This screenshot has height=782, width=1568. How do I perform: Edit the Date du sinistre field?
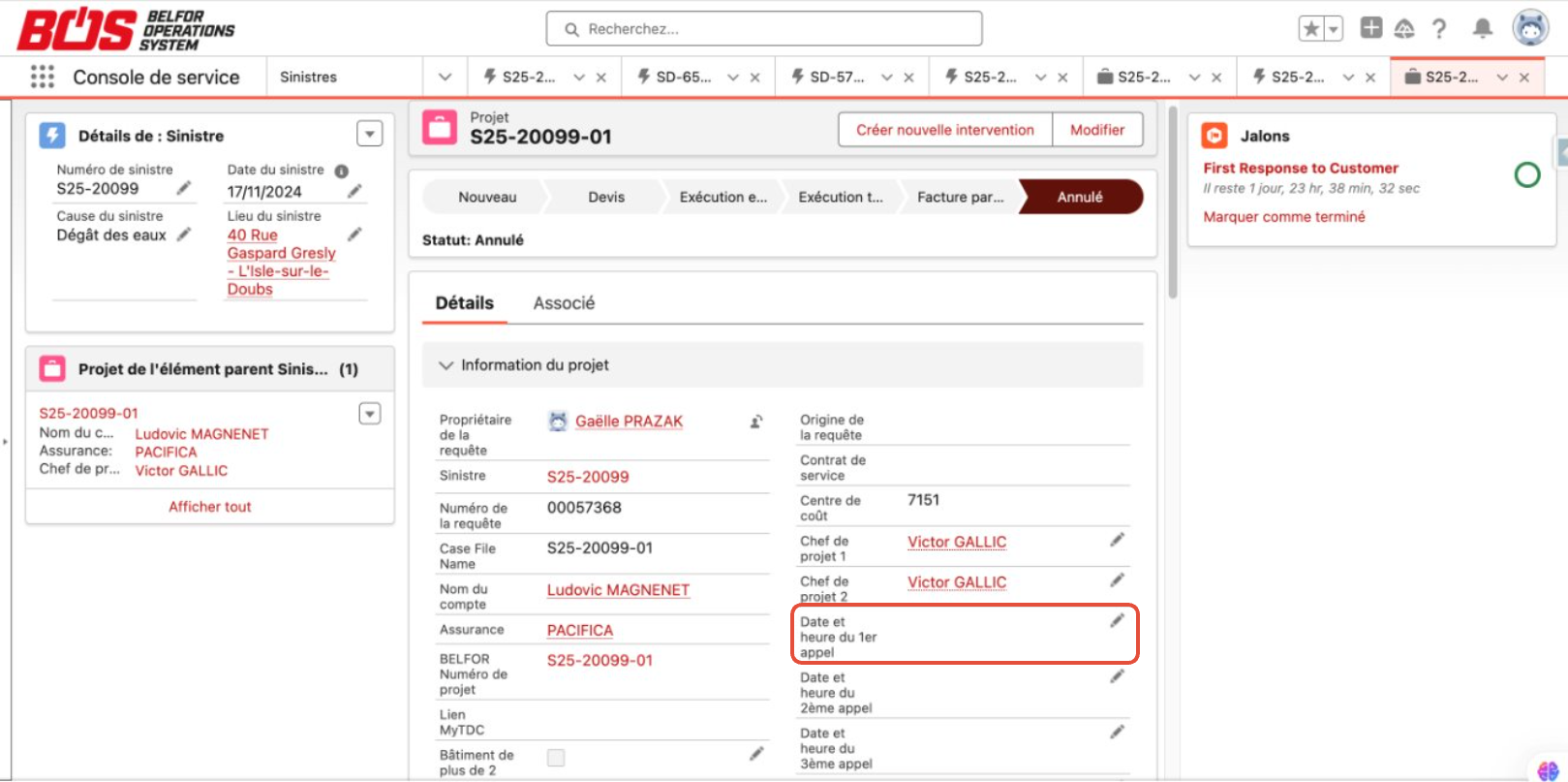(x=354, y=191)
